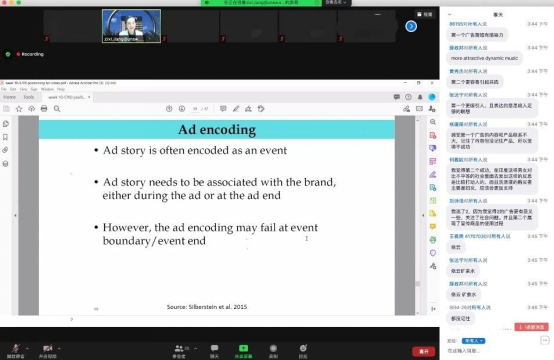Select the highlighter pen tool in toolbar
The width and height of the screenshot is (554, 360).
236,109
